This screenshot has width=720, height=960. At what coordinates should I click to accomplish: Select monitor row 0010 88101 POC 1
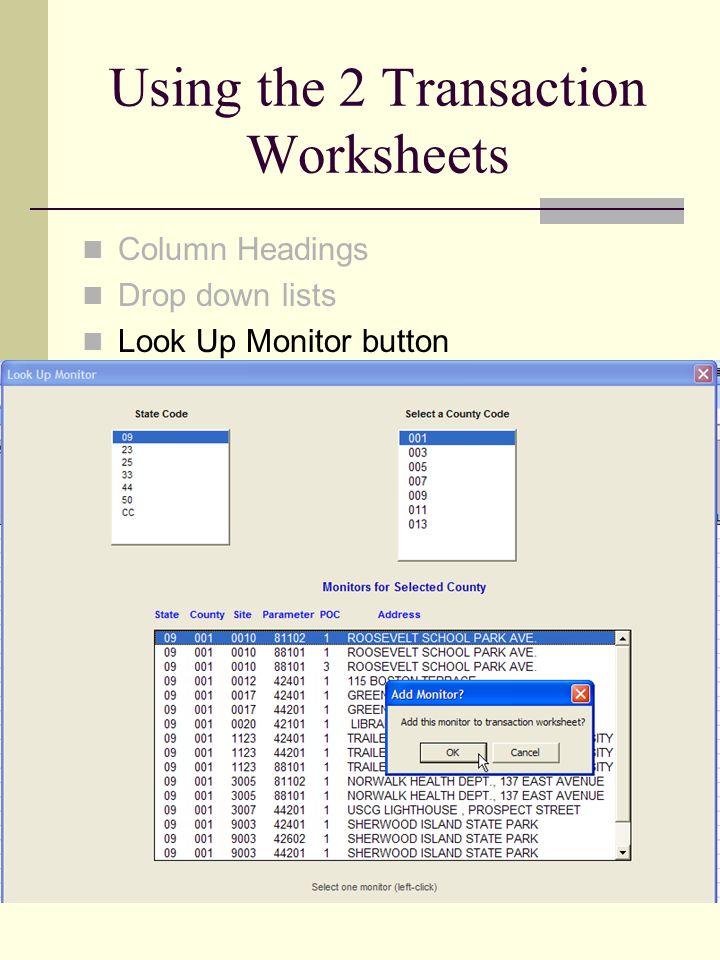point(385,653)
